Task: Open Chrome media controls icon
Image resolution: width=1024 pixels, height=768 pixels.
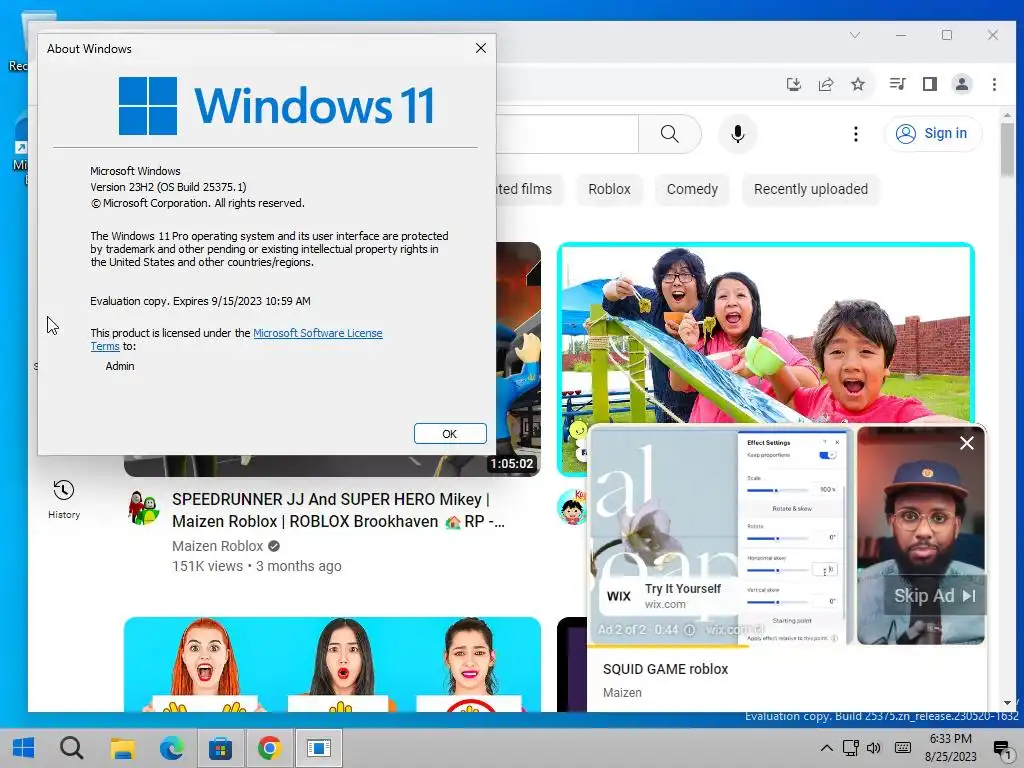Action: coord(897,84)
